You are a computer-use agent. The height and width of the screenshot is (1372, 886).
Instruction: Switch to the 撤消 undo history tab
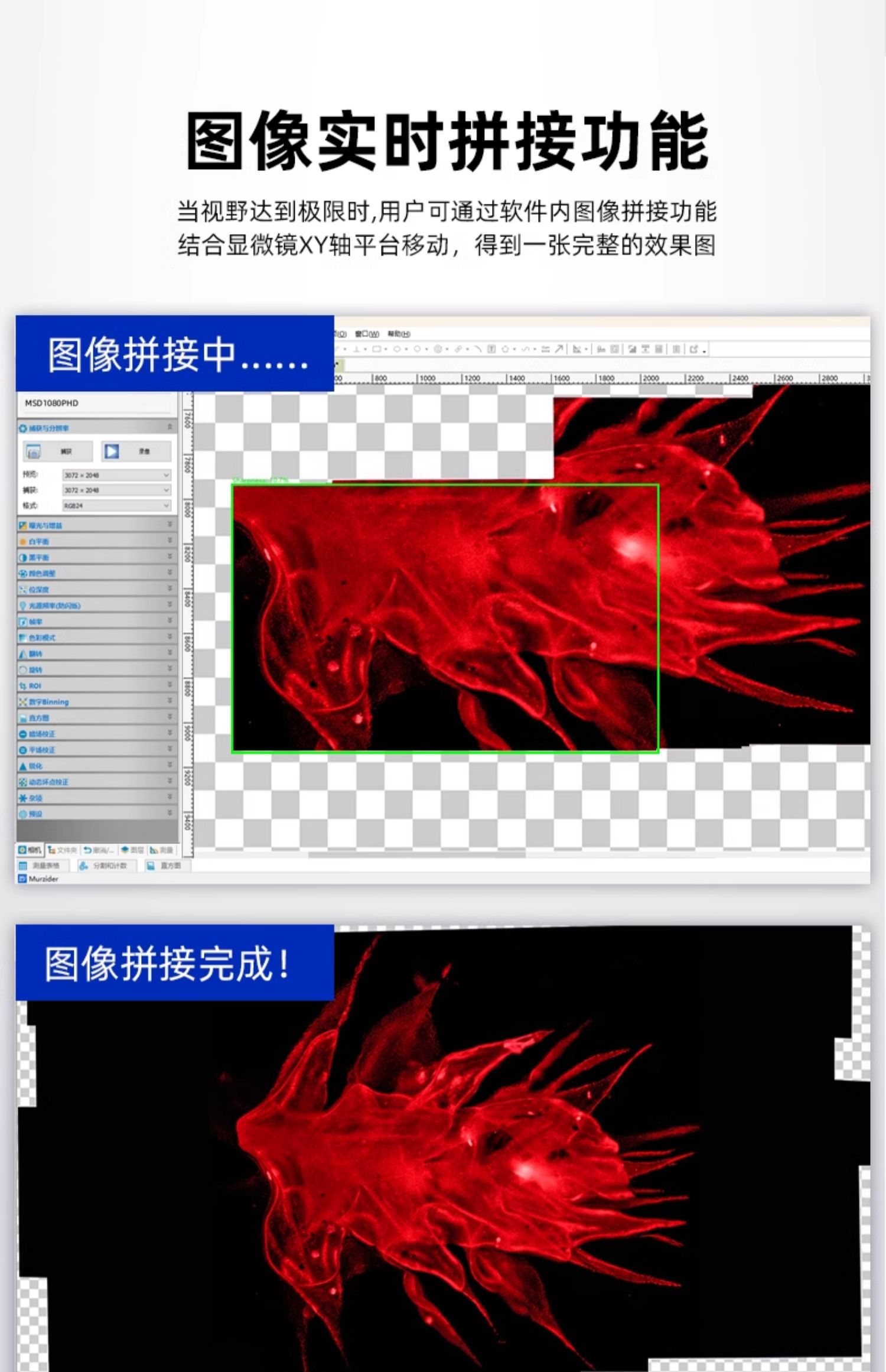coord(99,850)
